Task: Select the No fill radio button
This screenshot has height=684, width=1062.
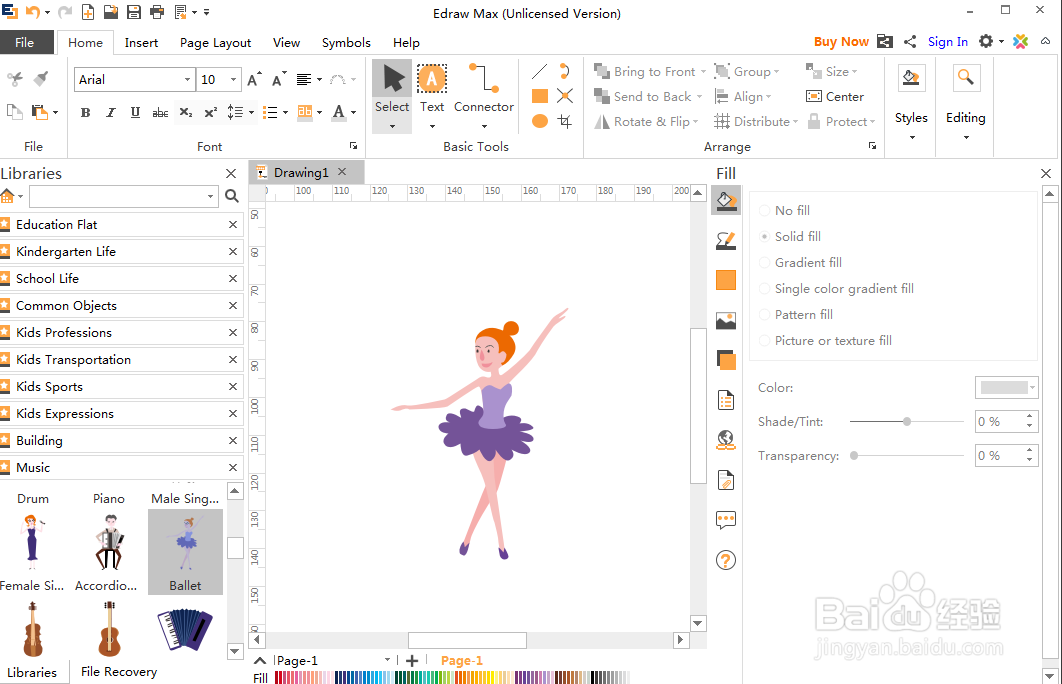Action: [766, 211]
